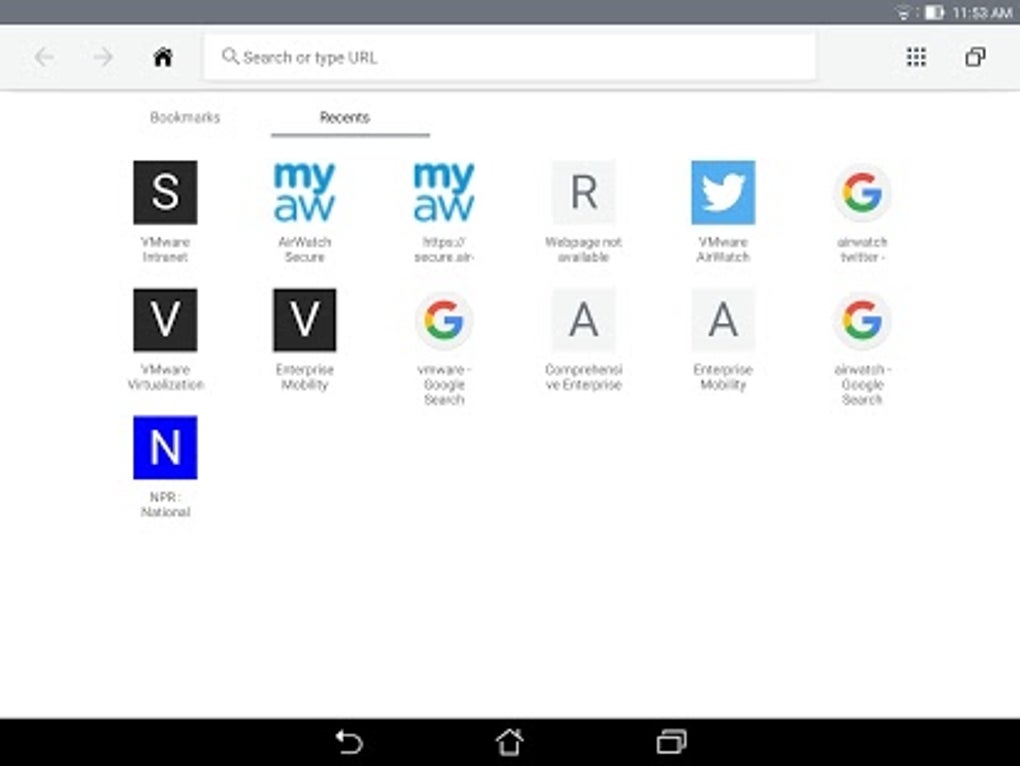Open the airwatch twitter Google tile
This screenshot has width=1020, height=766.
(x=863, y=192)
